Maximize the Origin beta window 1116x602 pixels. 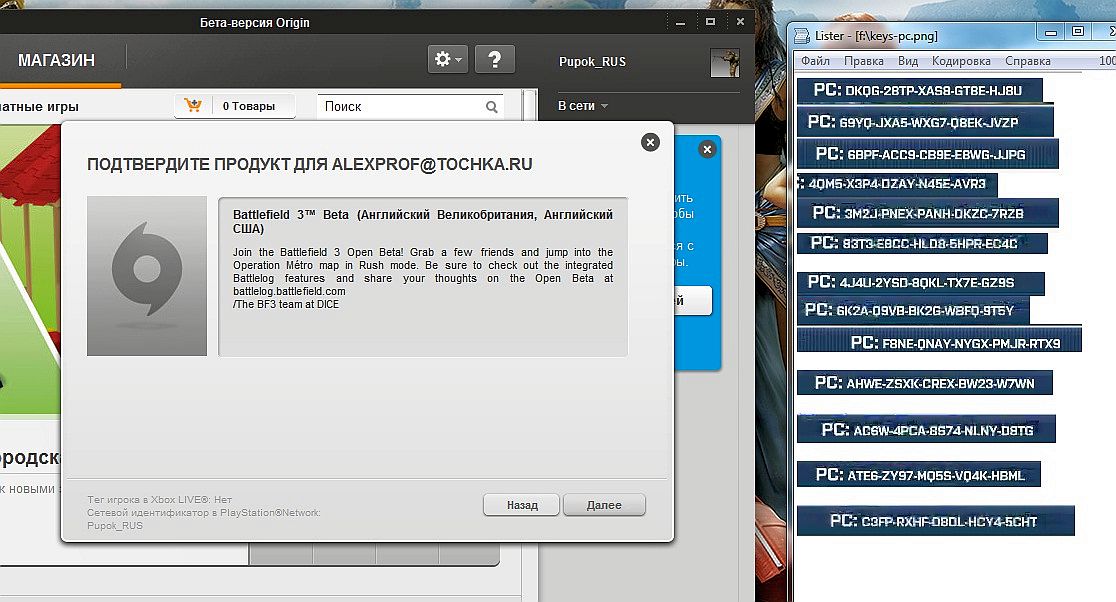pyautogui.click(x=710, y=22)
